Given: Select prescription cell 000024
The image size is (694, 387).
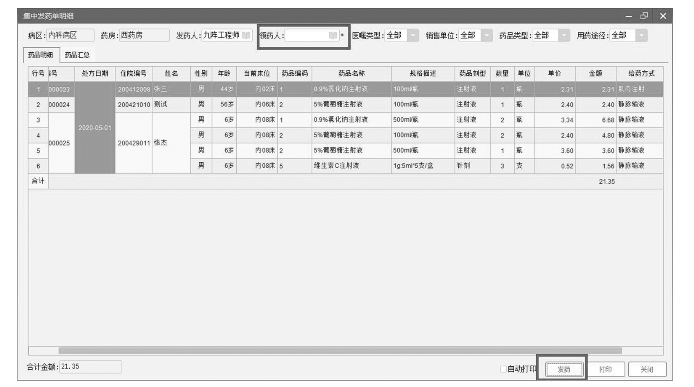Looking at the screenshot, I should 61,104.
